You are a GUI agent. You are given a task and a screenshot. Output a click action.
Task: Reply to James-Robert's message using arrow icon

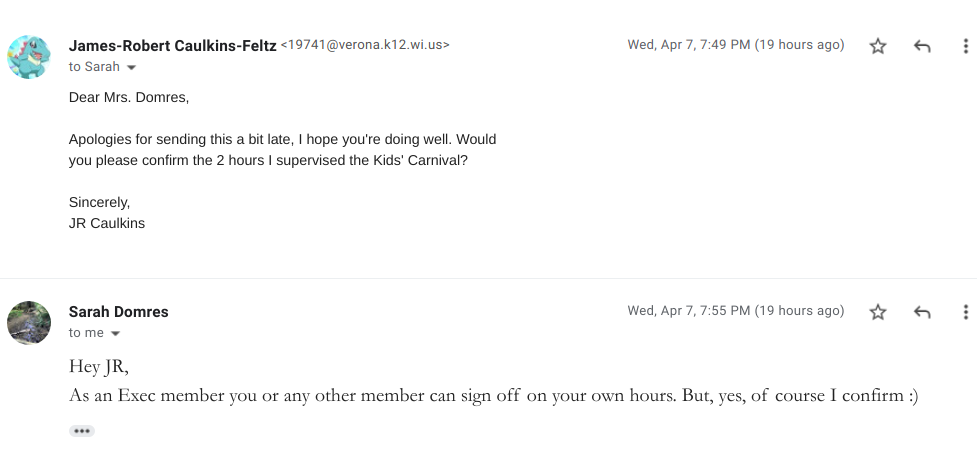click(x=922, y=46)
